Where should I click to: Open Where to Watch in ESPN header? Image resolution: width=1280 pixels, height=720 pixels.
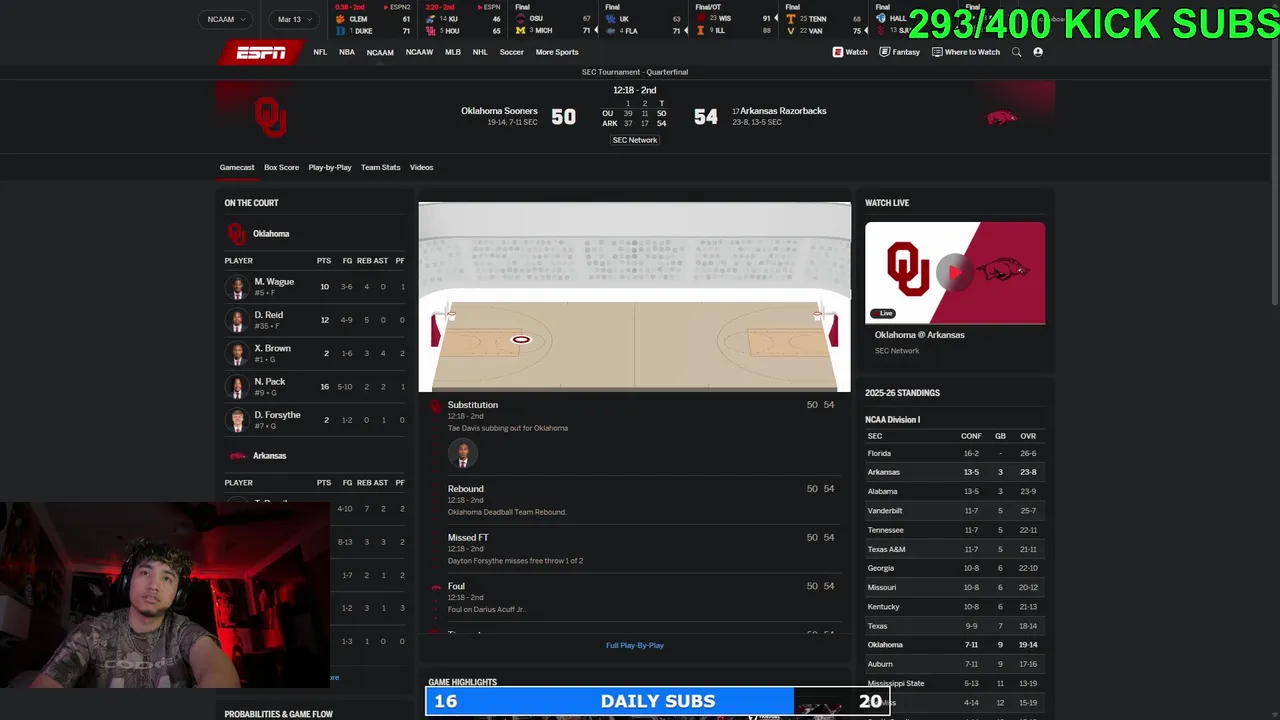(x=965, y=52)
